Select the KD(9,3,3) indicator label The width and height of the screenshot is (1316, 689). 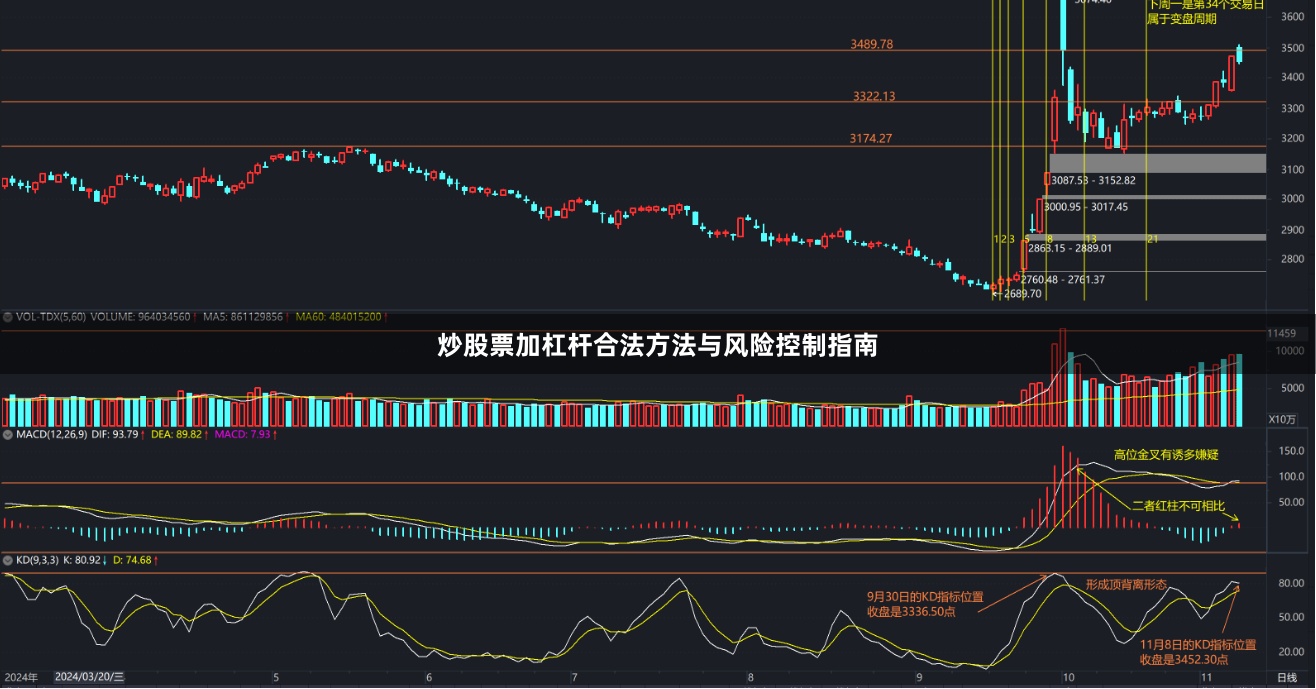tap(37, 560)
